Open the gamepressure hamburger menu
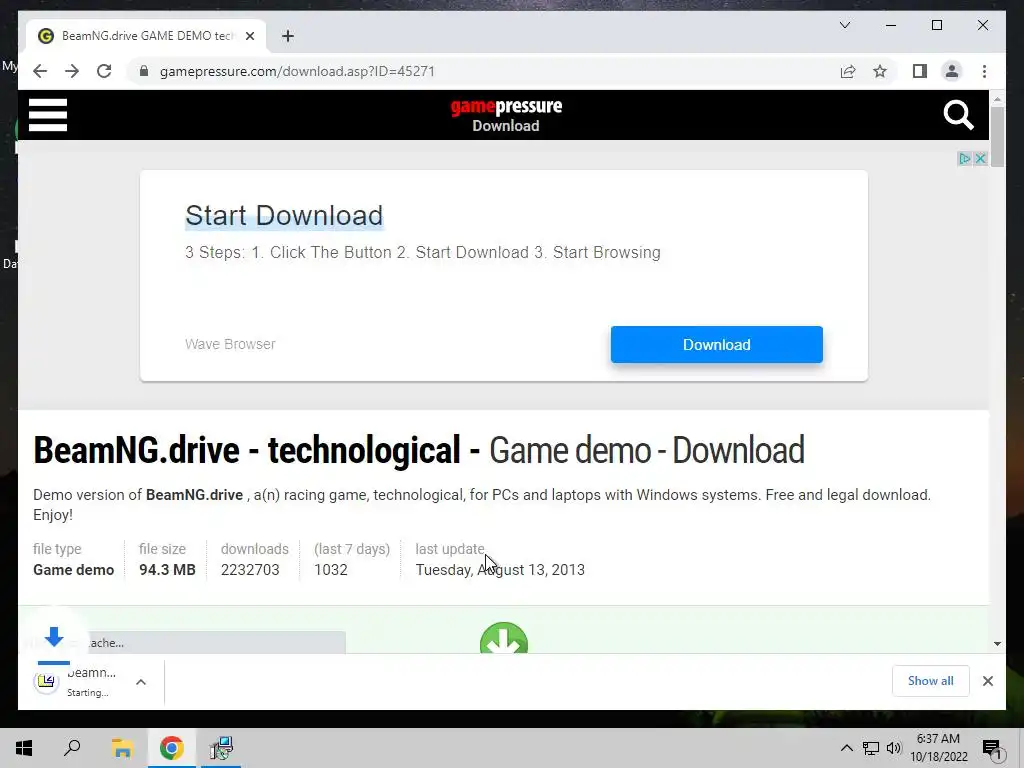1024x768 pixels. pos(48,115)
